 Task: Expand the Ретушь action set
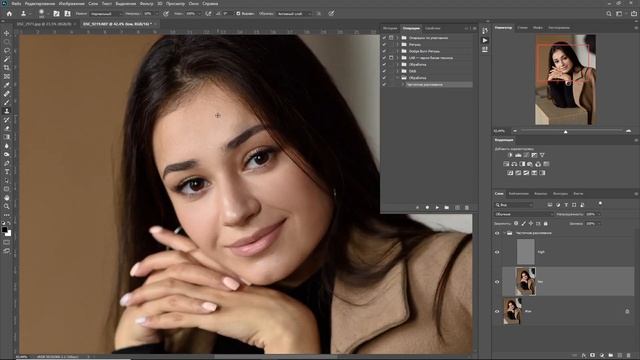(x=398, y=44)
